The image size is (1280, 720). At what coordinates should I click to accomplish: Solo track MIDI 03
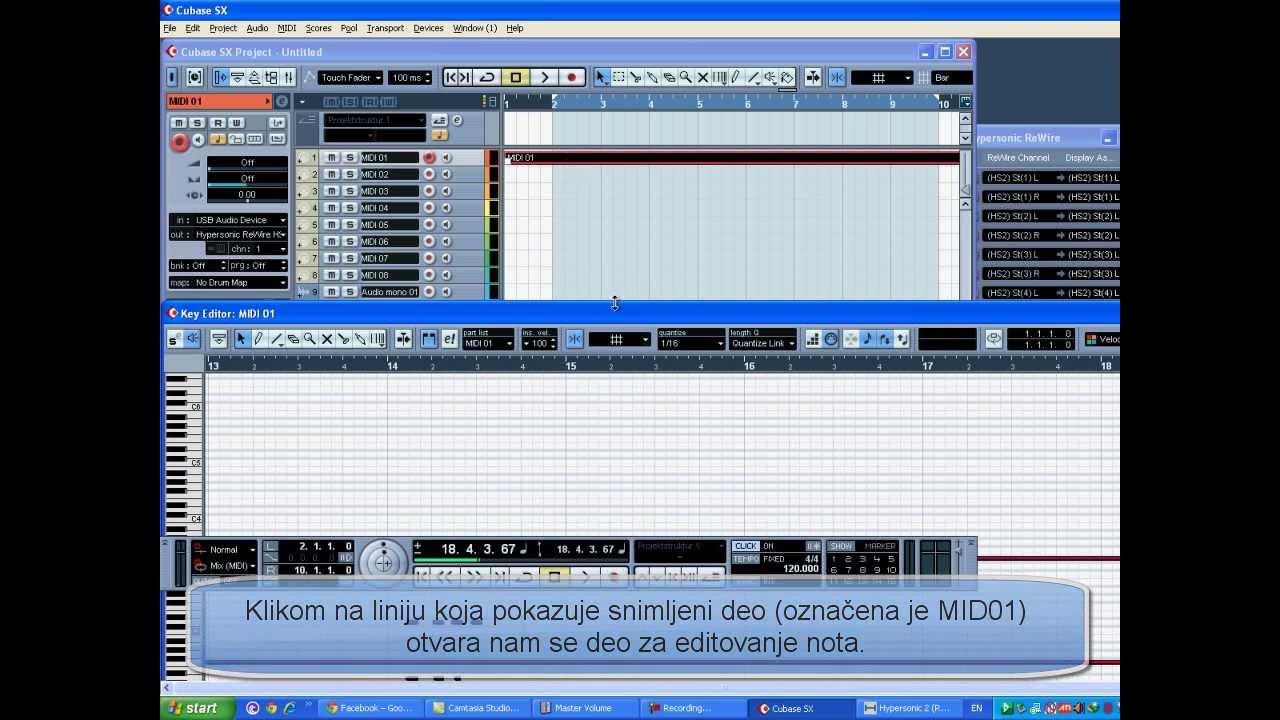349,191
